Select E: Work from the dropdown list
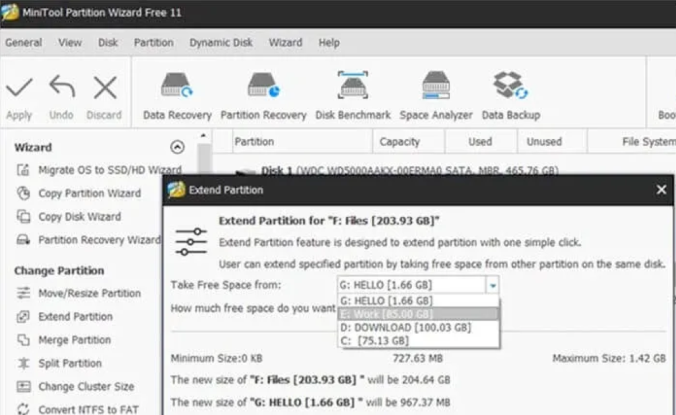The width and height of the screenshot is (676, 415). pyautogui.click(x=418, y=314)
